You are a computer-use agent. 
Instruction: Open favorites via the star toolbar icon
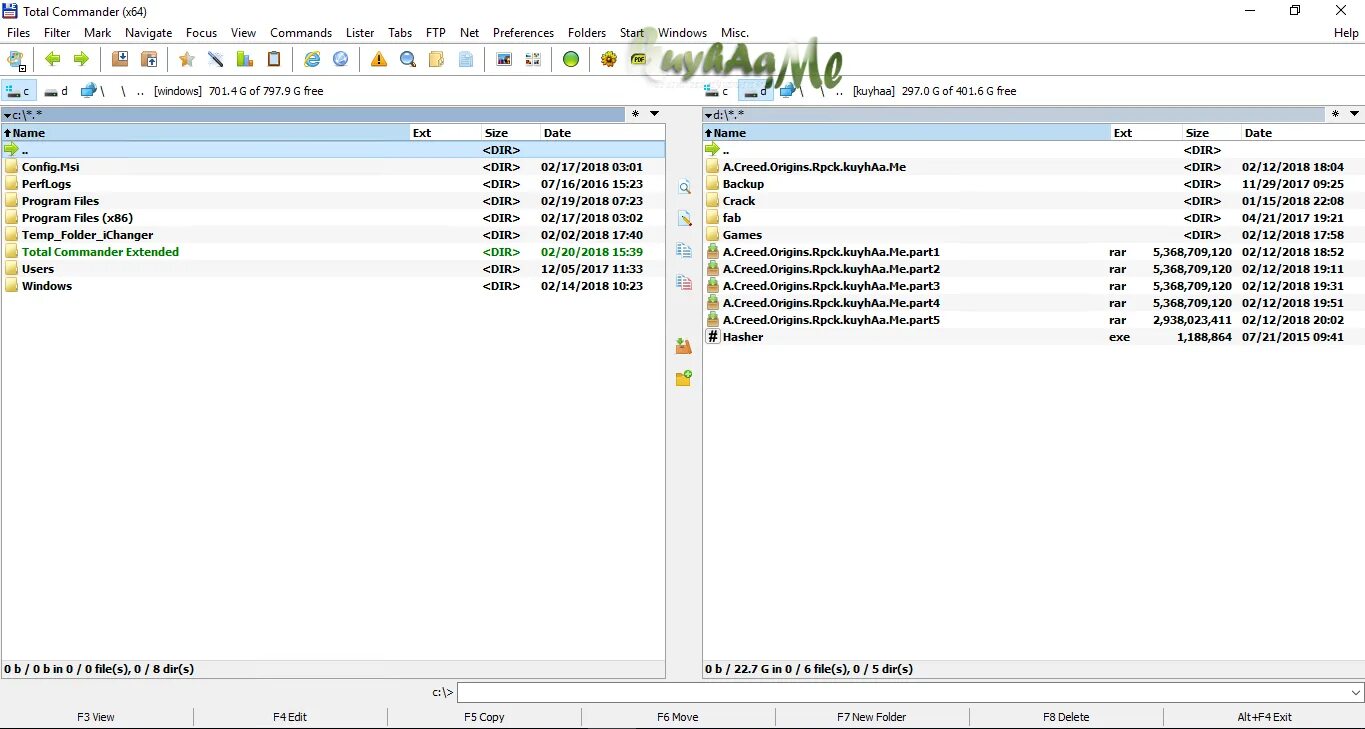(186, 60)
